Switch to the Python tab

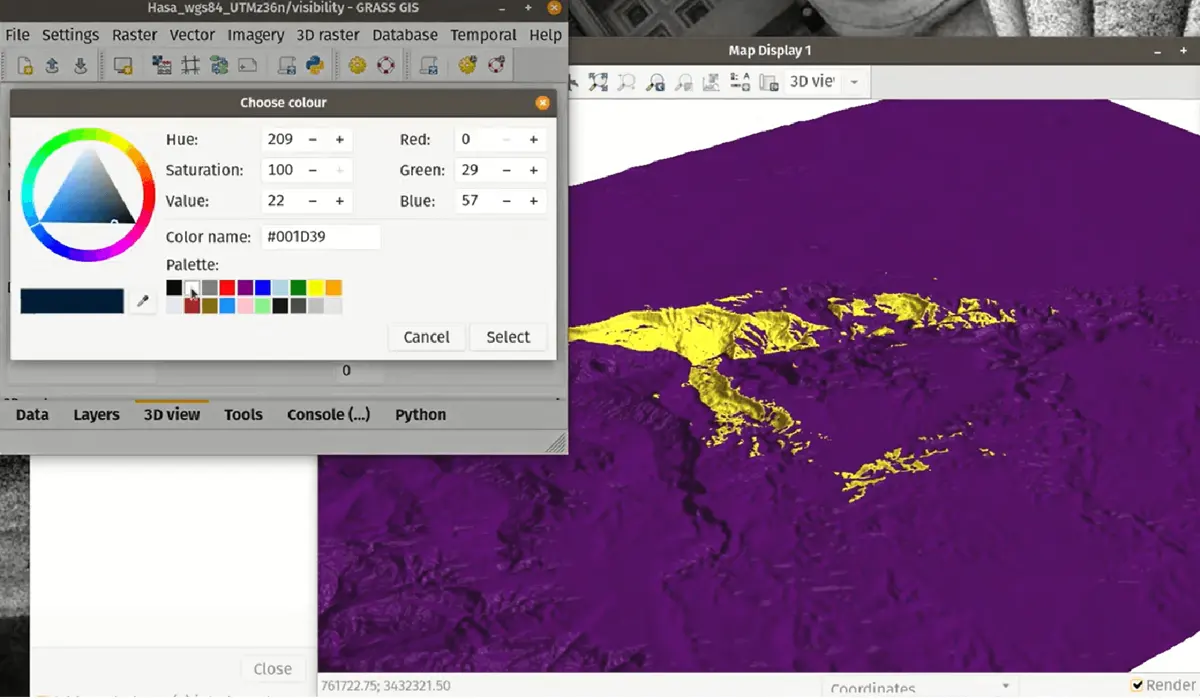(x=420, y=415)
